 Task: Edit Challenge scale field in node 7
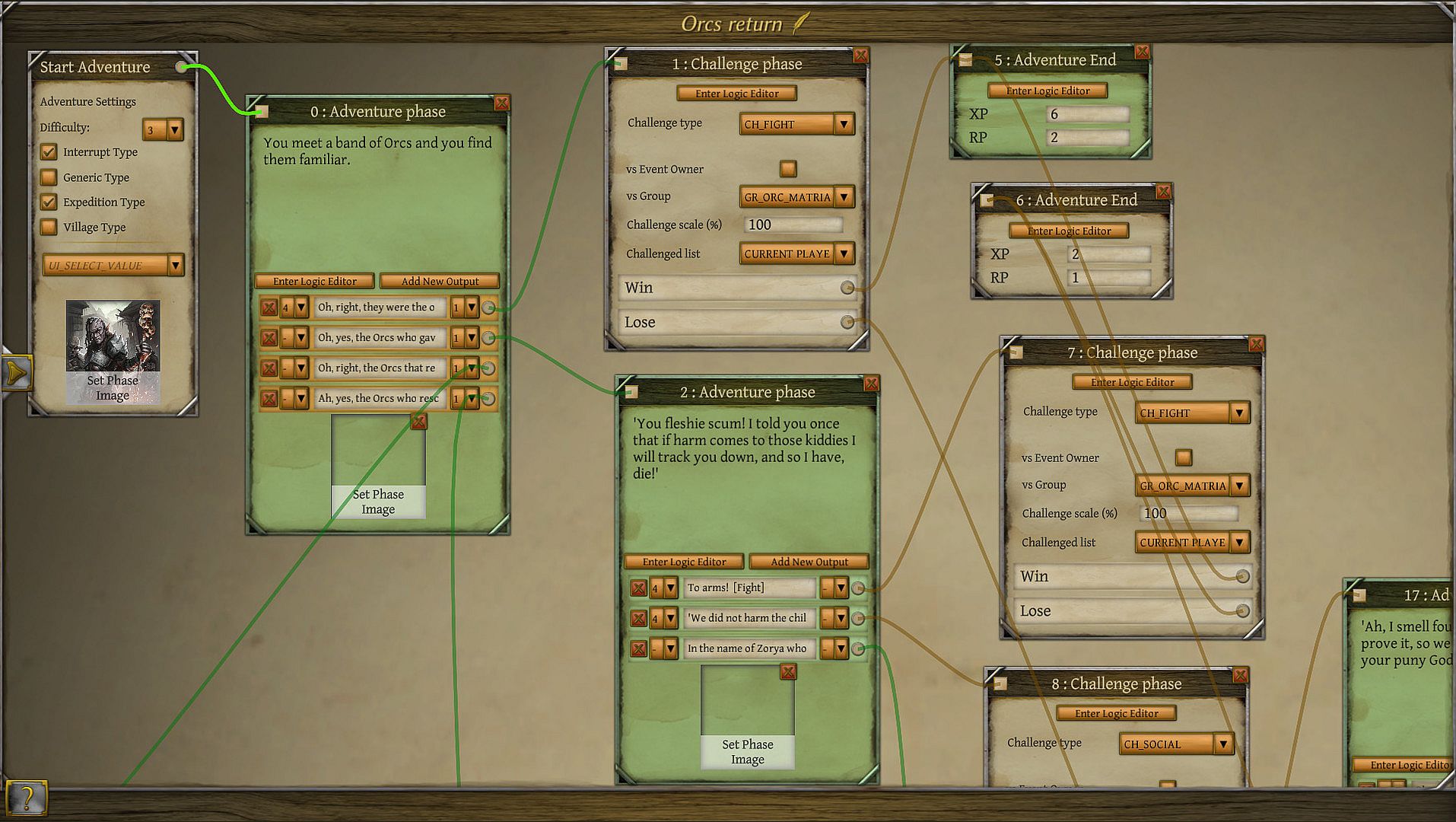[1190, 513]
